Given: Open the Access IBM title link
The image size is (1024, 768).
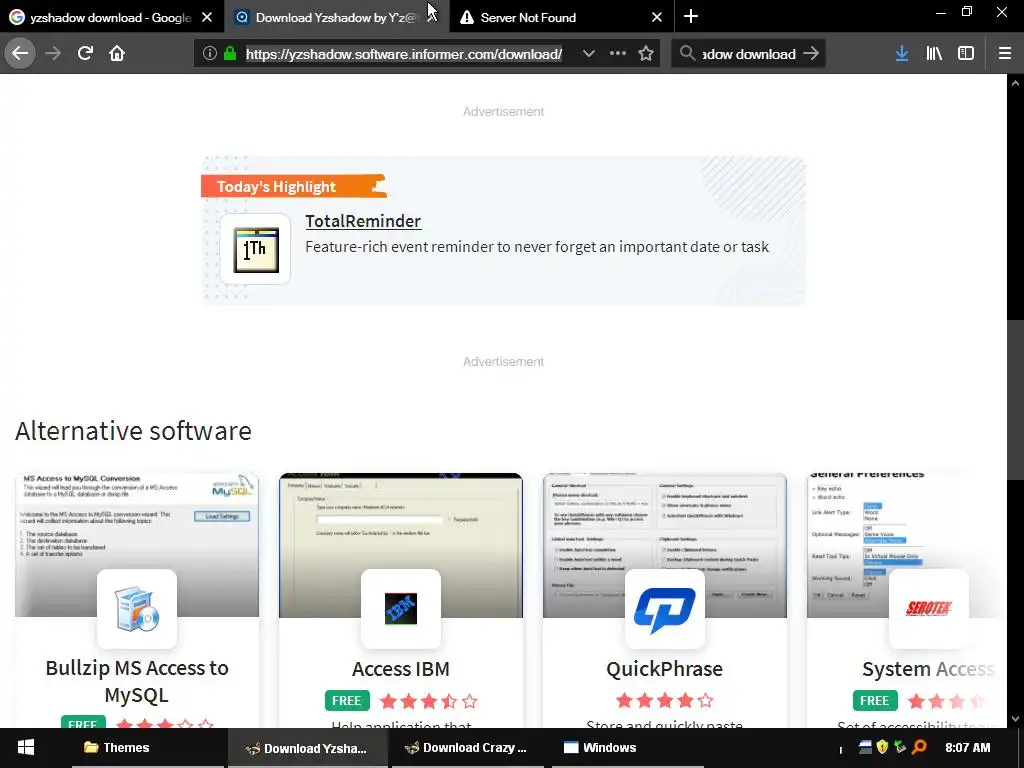Looking at the screenshot, I should pos(401,669).
